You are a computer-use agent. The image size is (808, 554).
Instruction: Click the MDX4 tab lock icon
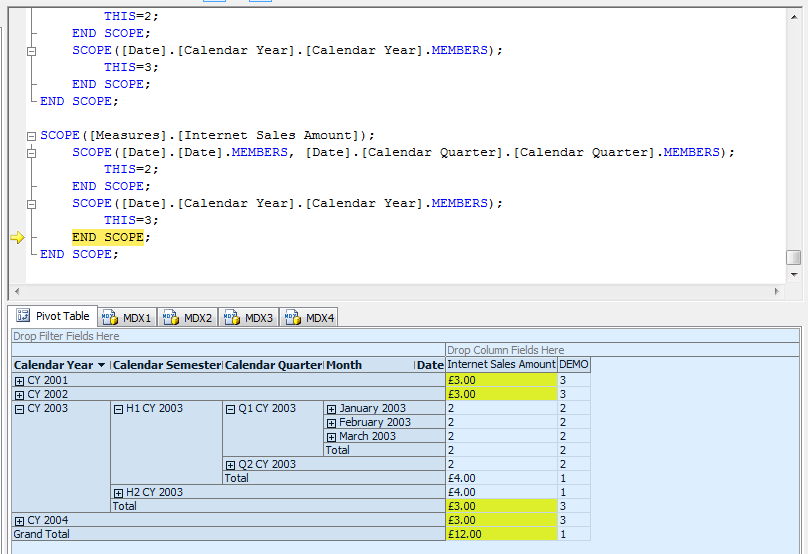[x=292, y=318]
